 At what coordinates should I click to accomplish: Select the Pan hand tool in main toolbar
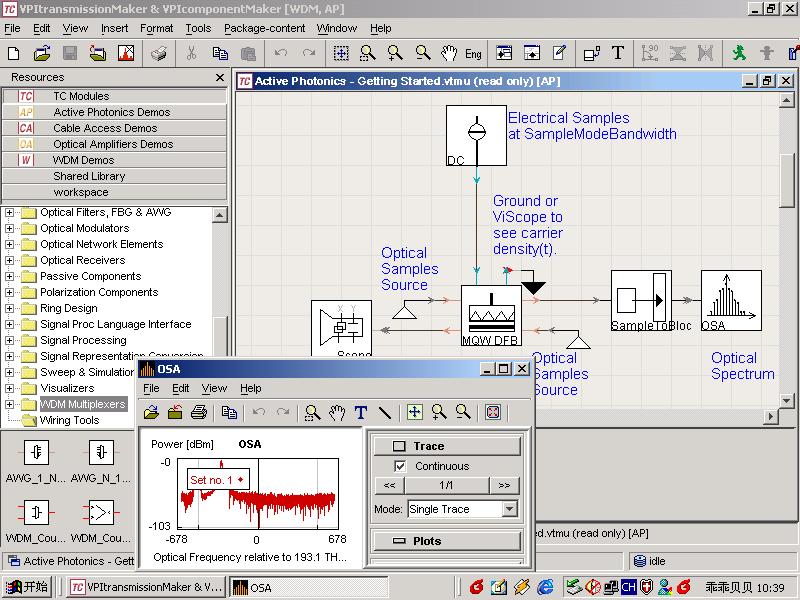coord(449,53)
